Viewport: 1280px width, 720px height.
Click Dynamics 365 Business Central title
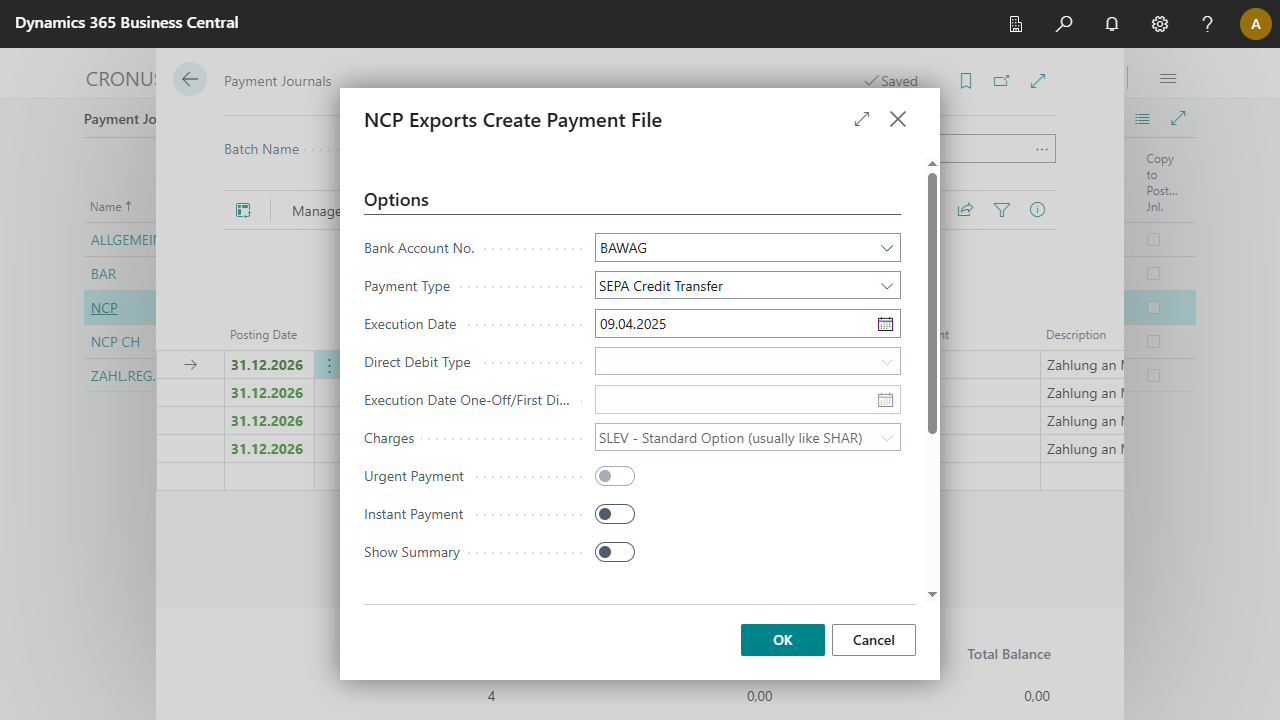(x=127, y=22)
